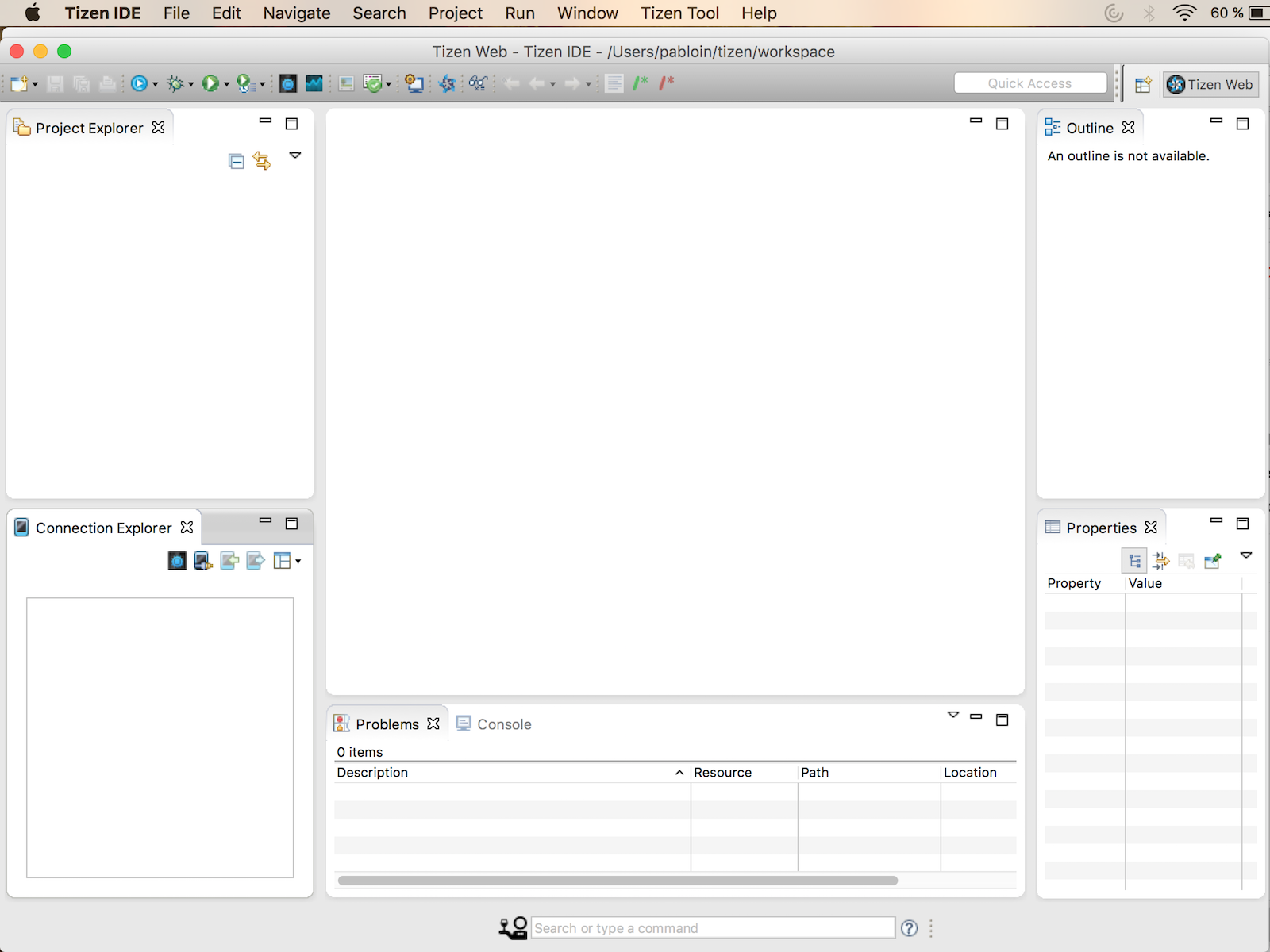
Task: Click the Quick Access search field
Action: (1030, 83)
